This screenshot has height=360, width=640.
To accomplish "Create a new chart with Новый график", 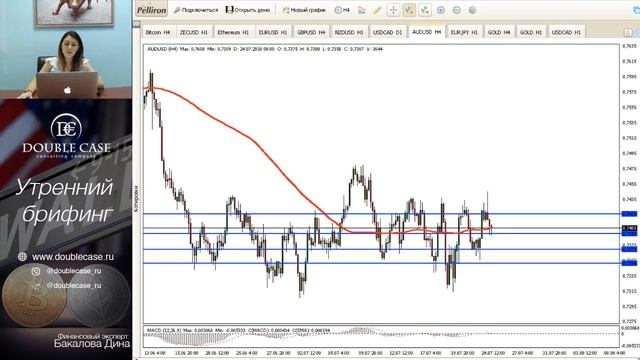I will click(304, 10).
